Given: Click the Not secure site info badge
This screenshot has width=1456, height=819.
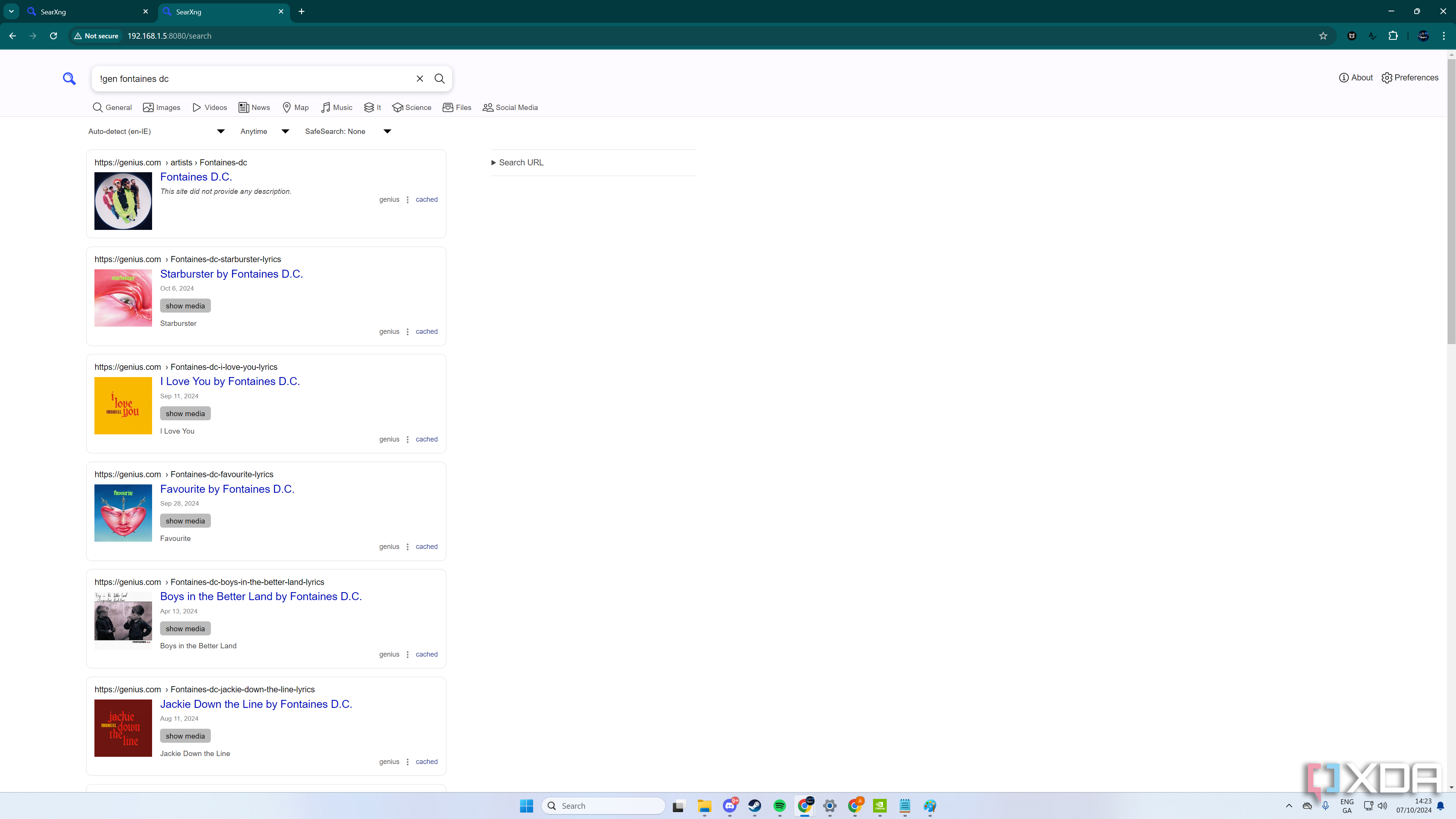Looking at the screenshot, I should (96, 36).
